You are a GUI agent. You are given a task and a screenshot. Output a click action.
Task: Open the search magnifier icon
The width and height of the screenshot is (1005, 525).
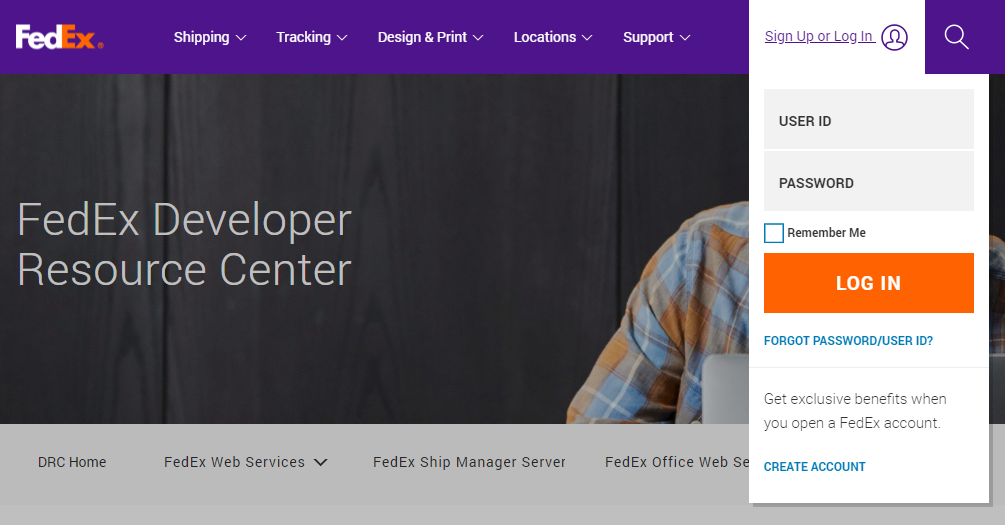956,37
